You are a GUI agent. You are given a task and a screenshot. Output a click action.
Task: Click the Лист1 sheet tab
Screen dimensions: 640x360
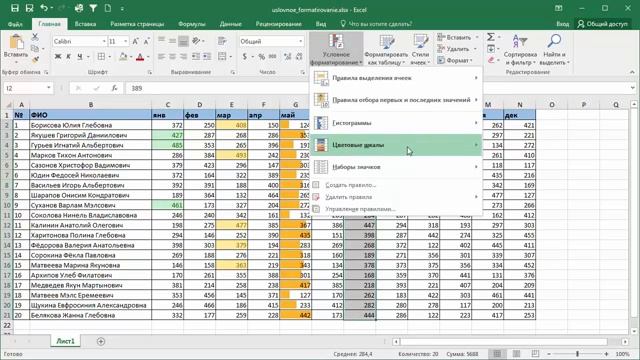[x=66, y=341]
